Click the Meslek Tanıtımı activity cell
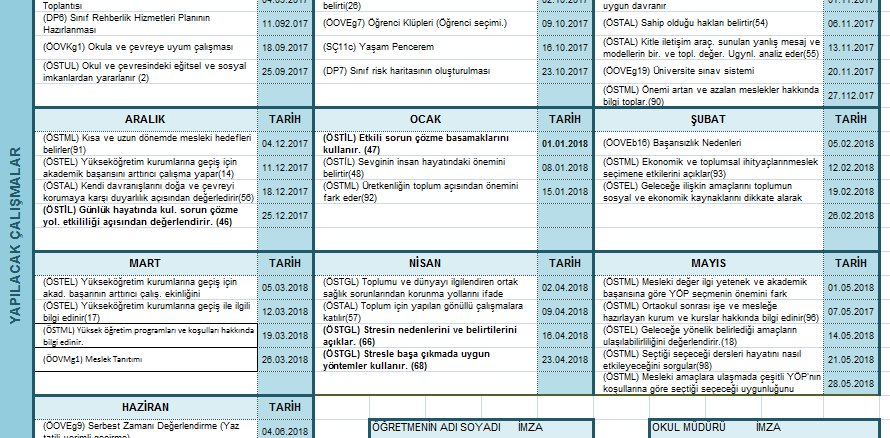 coord(145,359)
